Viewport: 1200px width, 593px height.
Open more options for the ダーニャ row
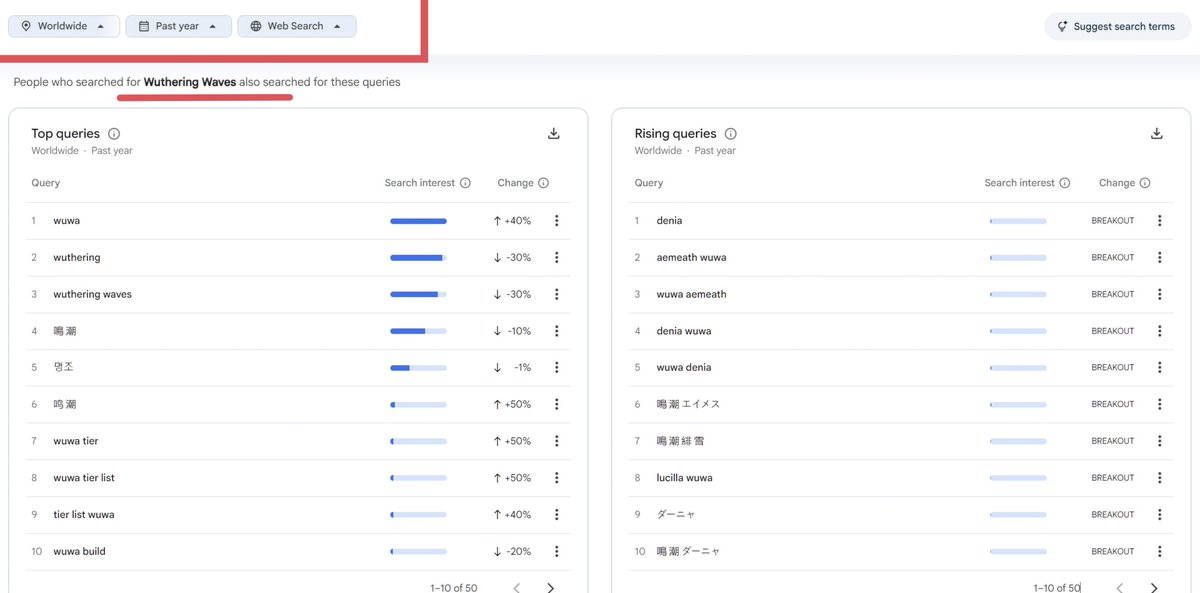1160,515
